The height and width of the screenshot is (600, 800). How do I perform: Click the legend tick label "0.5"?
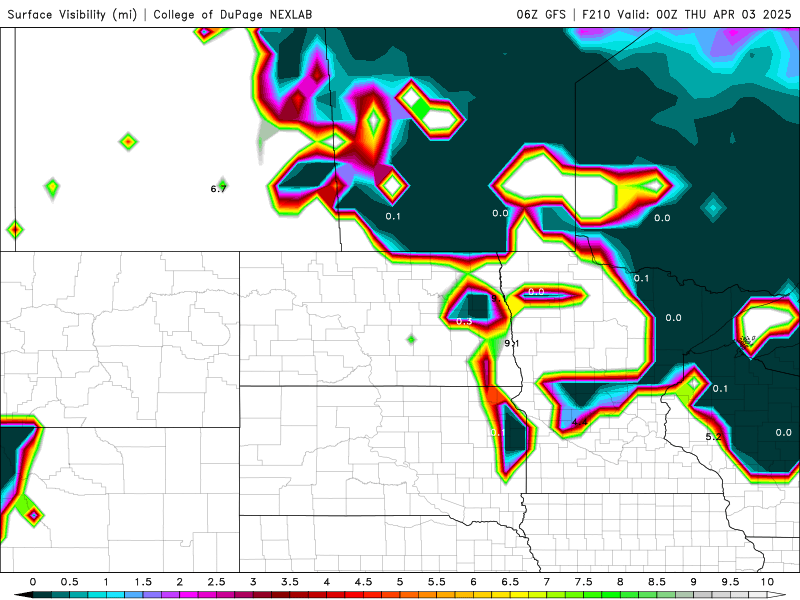coord(69,582)
